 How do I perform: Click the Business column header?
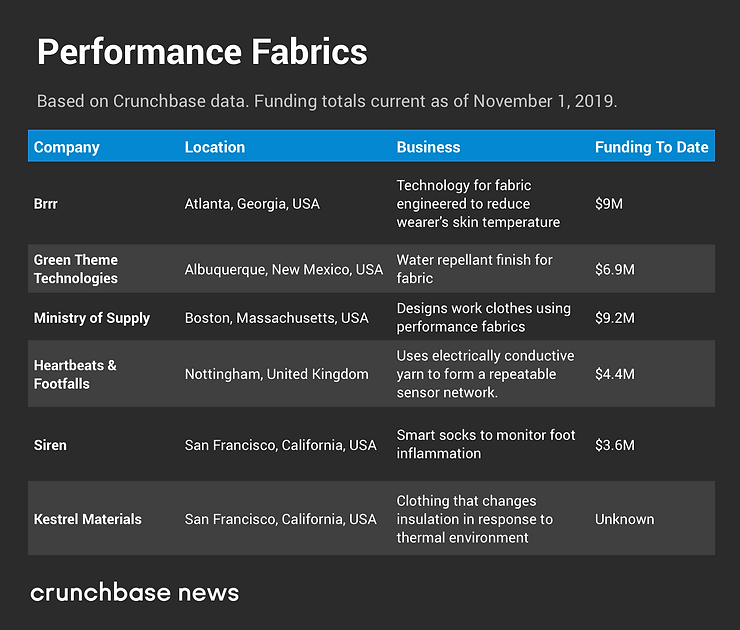[x=428, y=147]
